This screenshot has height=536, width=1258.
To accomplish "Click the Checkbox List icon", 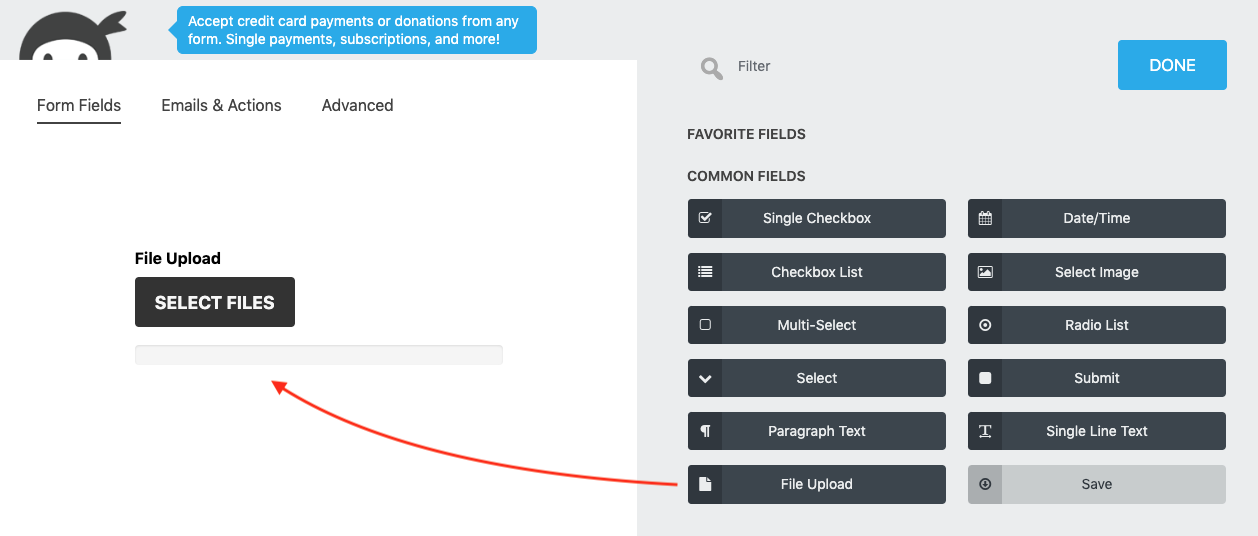I will tap(705, 271).
